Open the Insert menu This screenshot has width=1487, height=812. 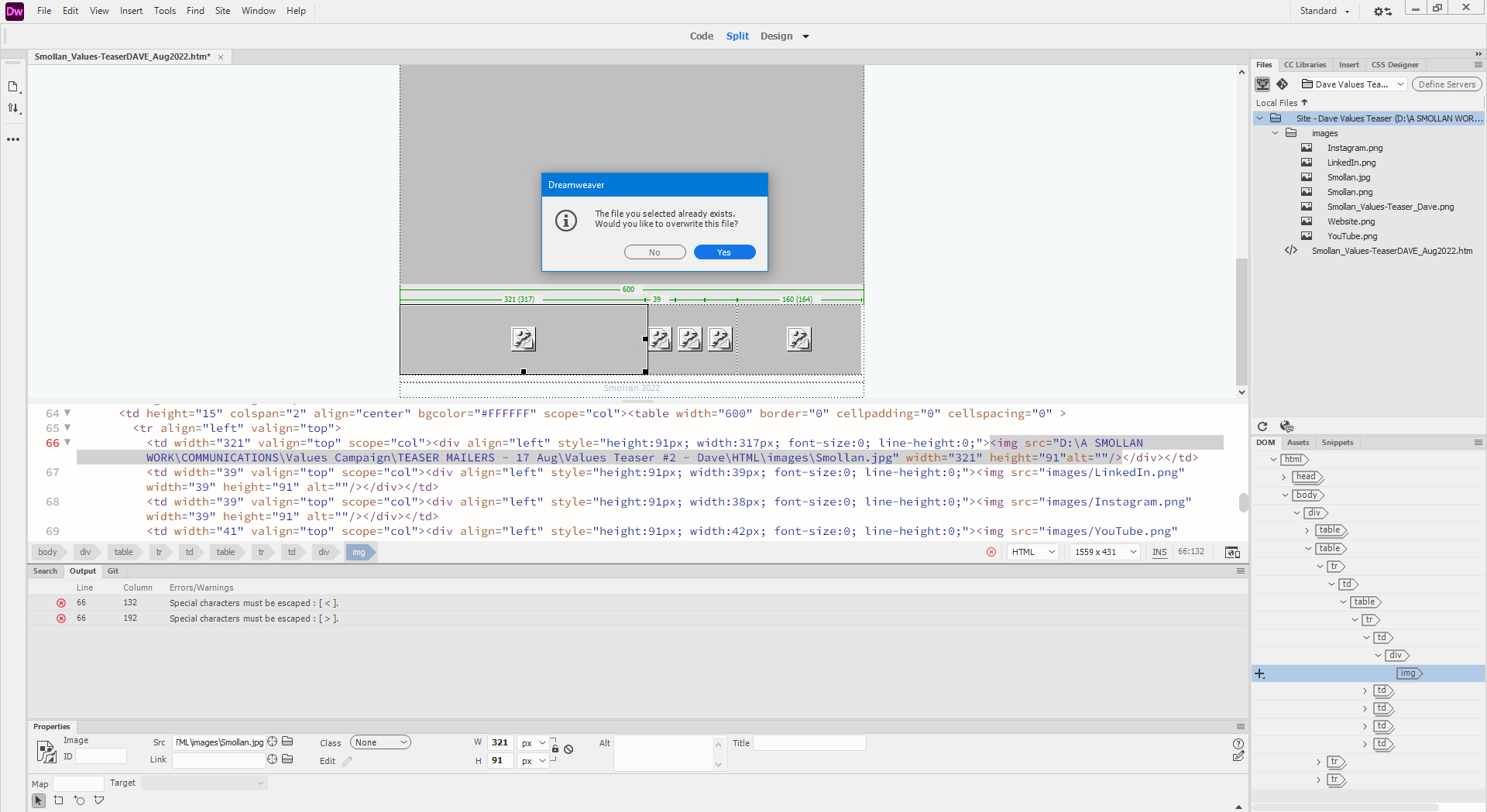pyautogui.click(x=131, y=10)
